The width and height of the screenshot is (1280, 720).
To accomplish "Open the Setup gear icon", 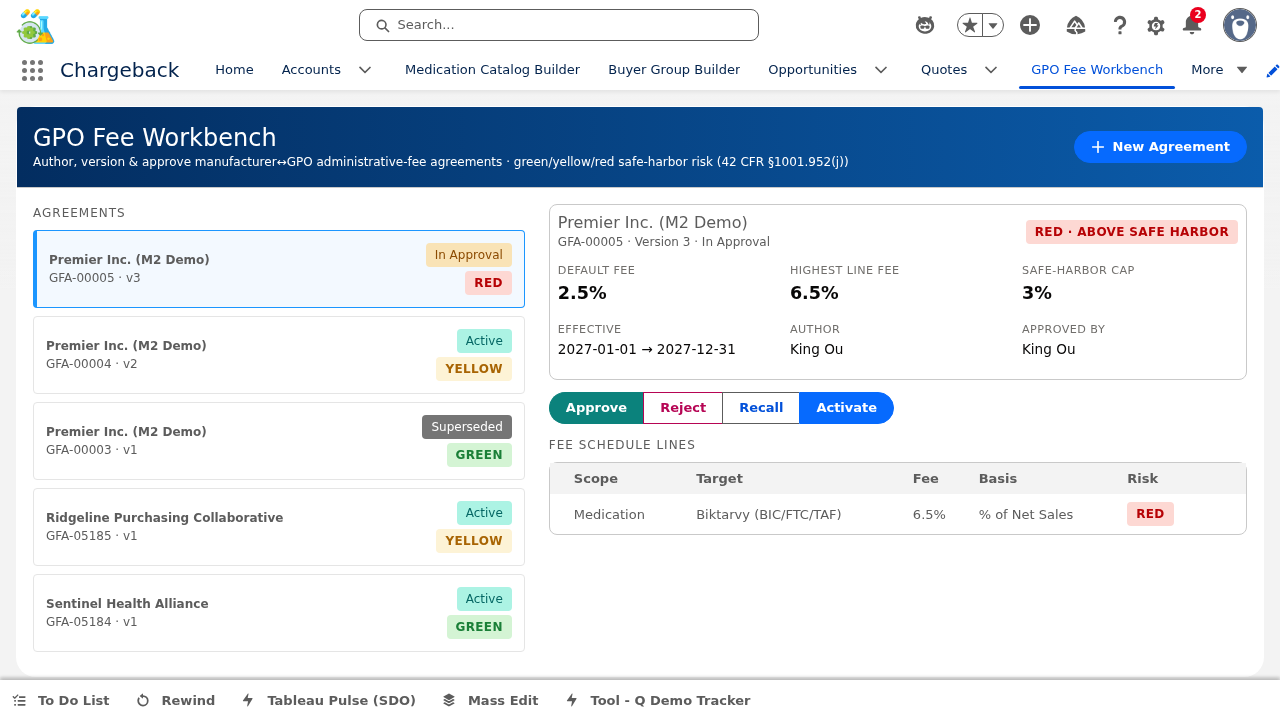I will (x=1156, y=25).
